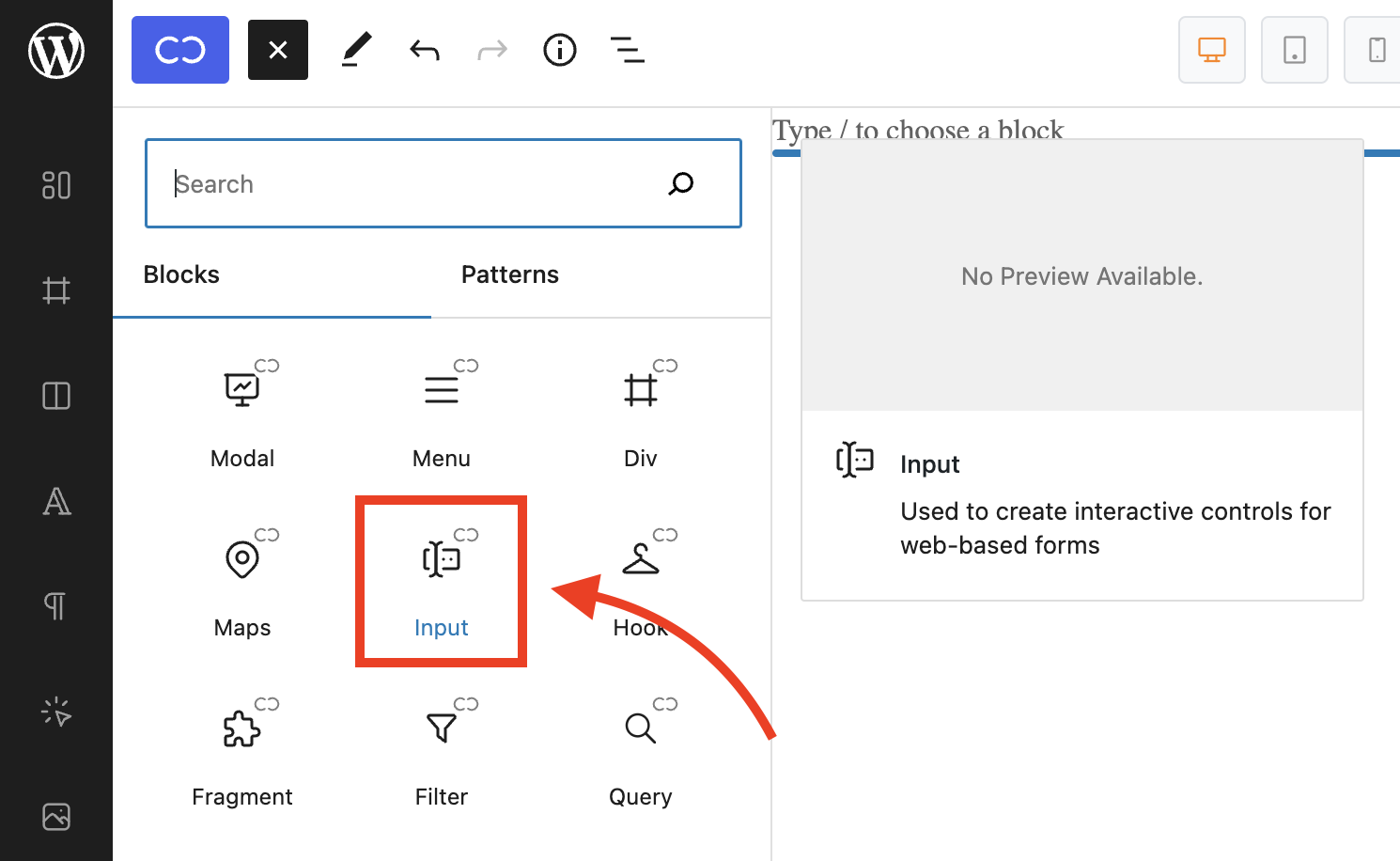
Task: Switch to desktop preview mode
Action: tap(1212, 50)
